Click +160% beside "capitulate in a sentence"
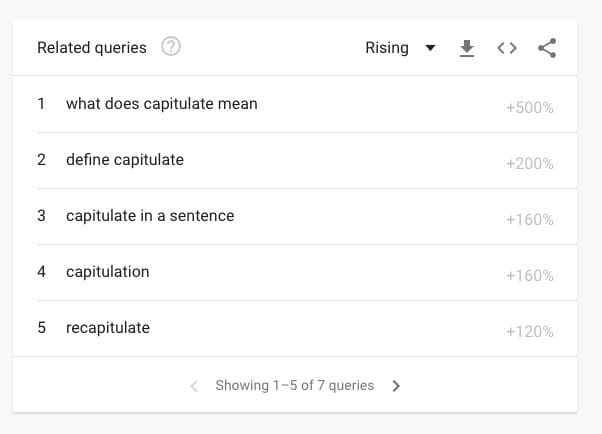 coord(529,220)
